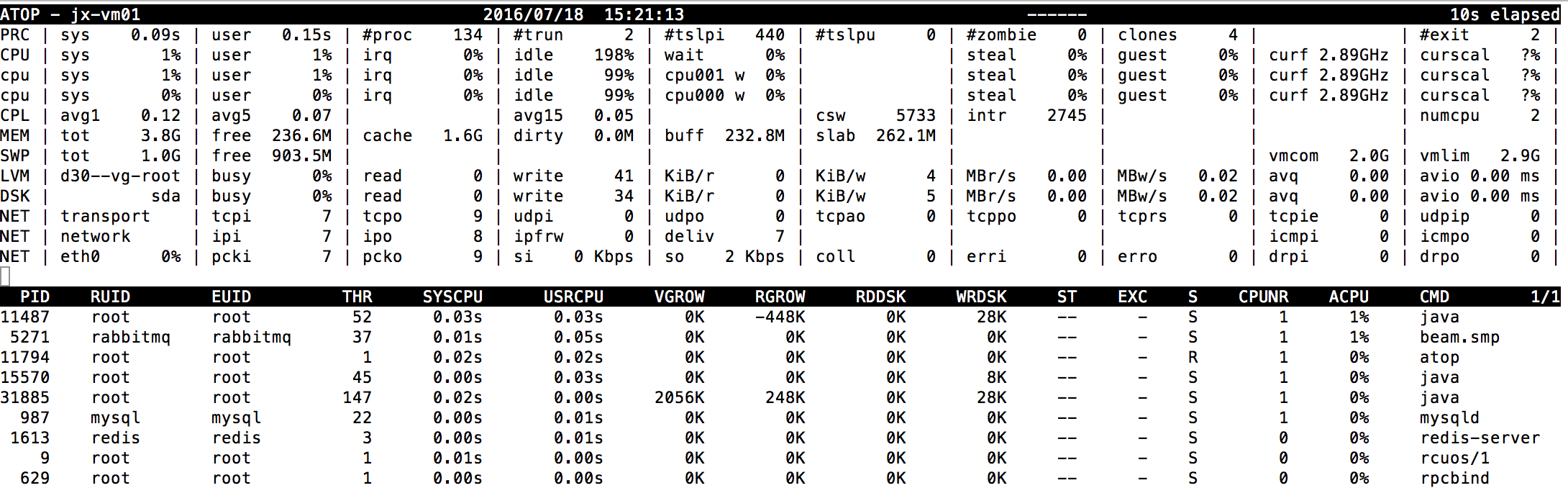Click the vmlim value 2.9G
The width and height of the screenshot is (1568, 488).
[1520, 155]
